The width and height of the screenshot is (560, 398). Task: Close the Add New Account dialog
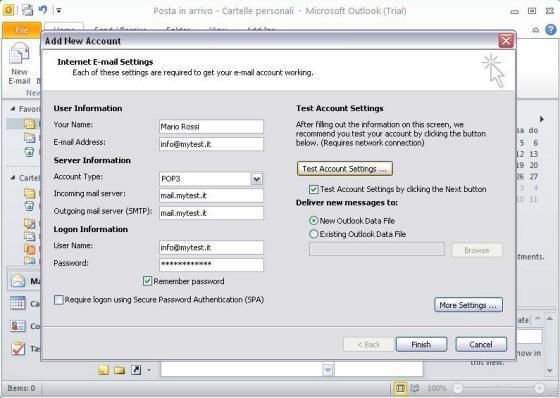[x=506, y=41]
